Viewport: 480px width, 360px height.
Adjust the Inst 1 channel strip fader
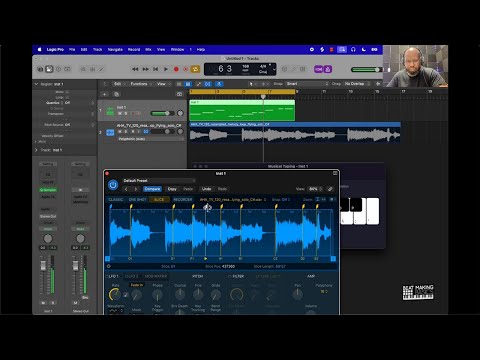43,266
